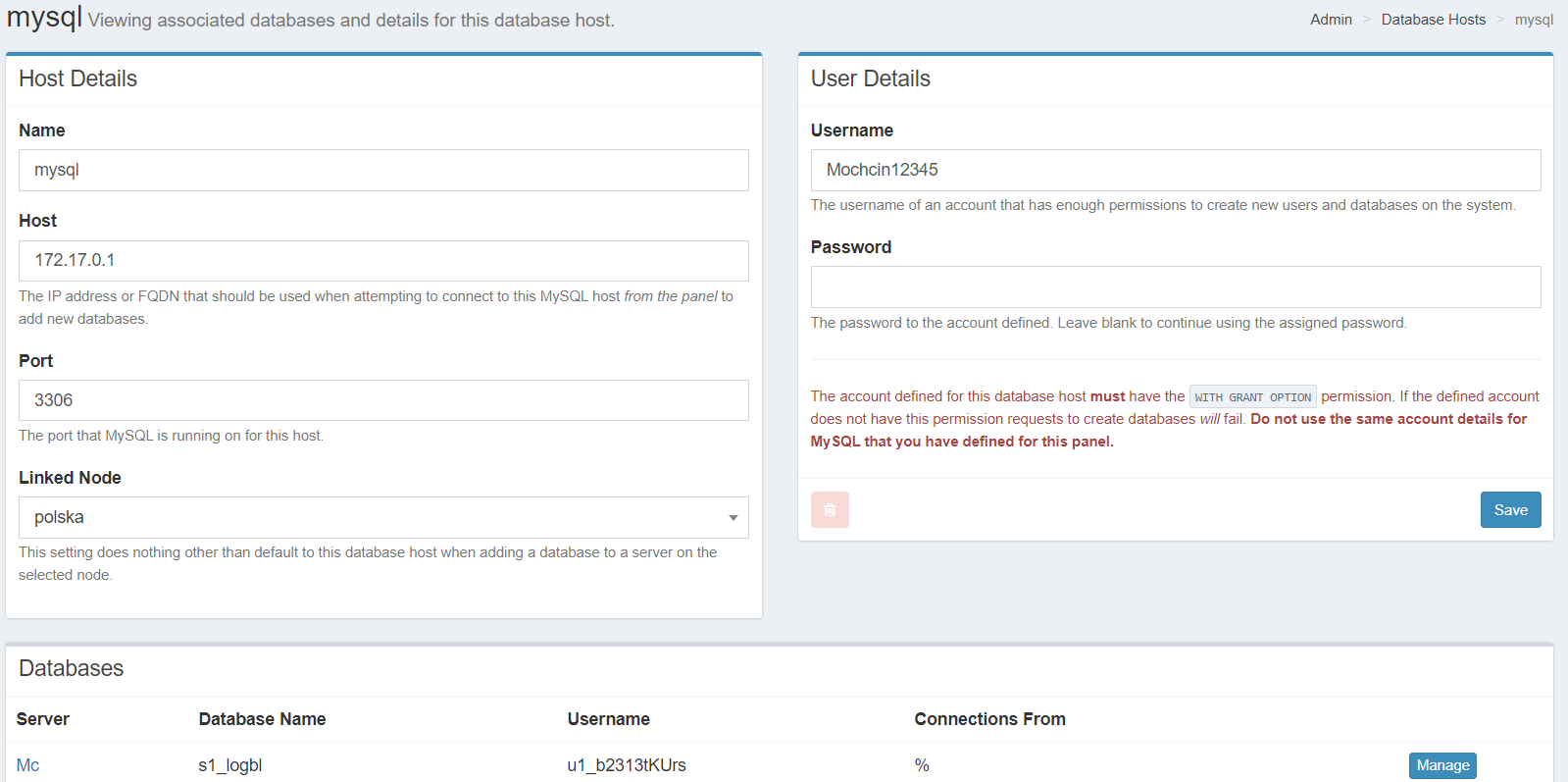Click the Host Details panel heading
The image size is (1568, 782).
point(77,78)
